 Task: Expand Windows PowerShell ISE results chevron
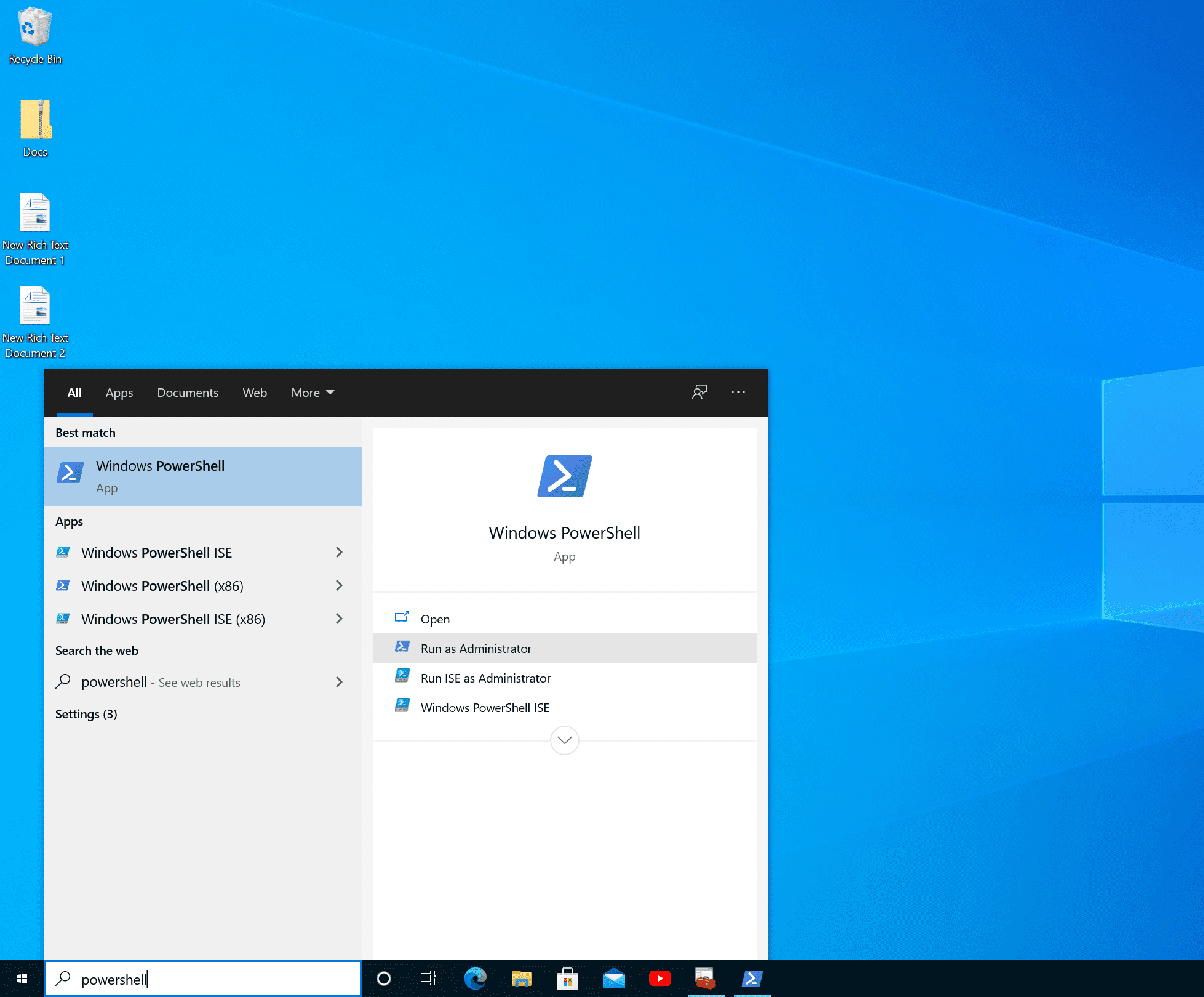339,552
